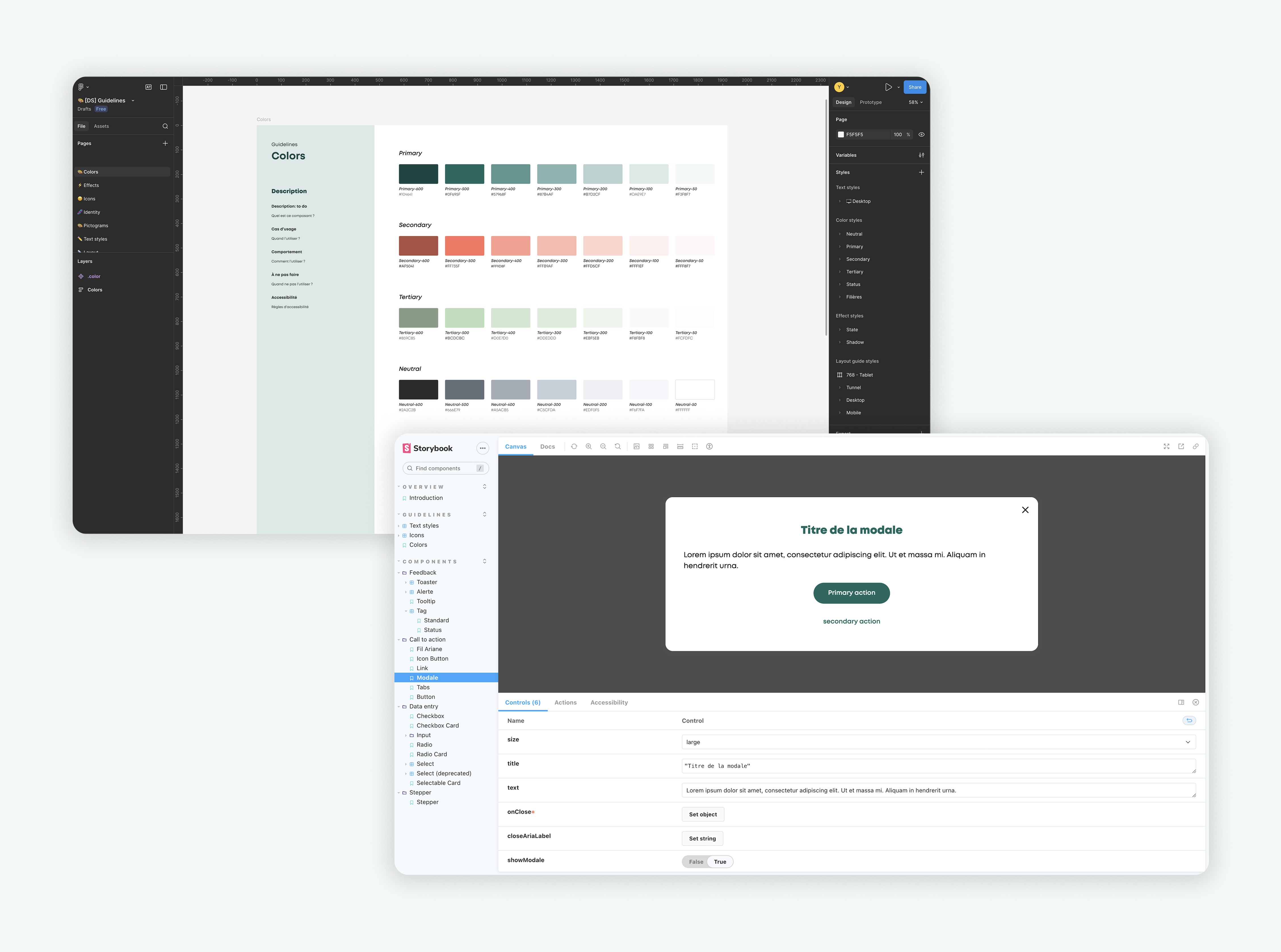1281x952 pixels.
Task: Open the Accessibility addon tab
Action: (x=609, y=702)
